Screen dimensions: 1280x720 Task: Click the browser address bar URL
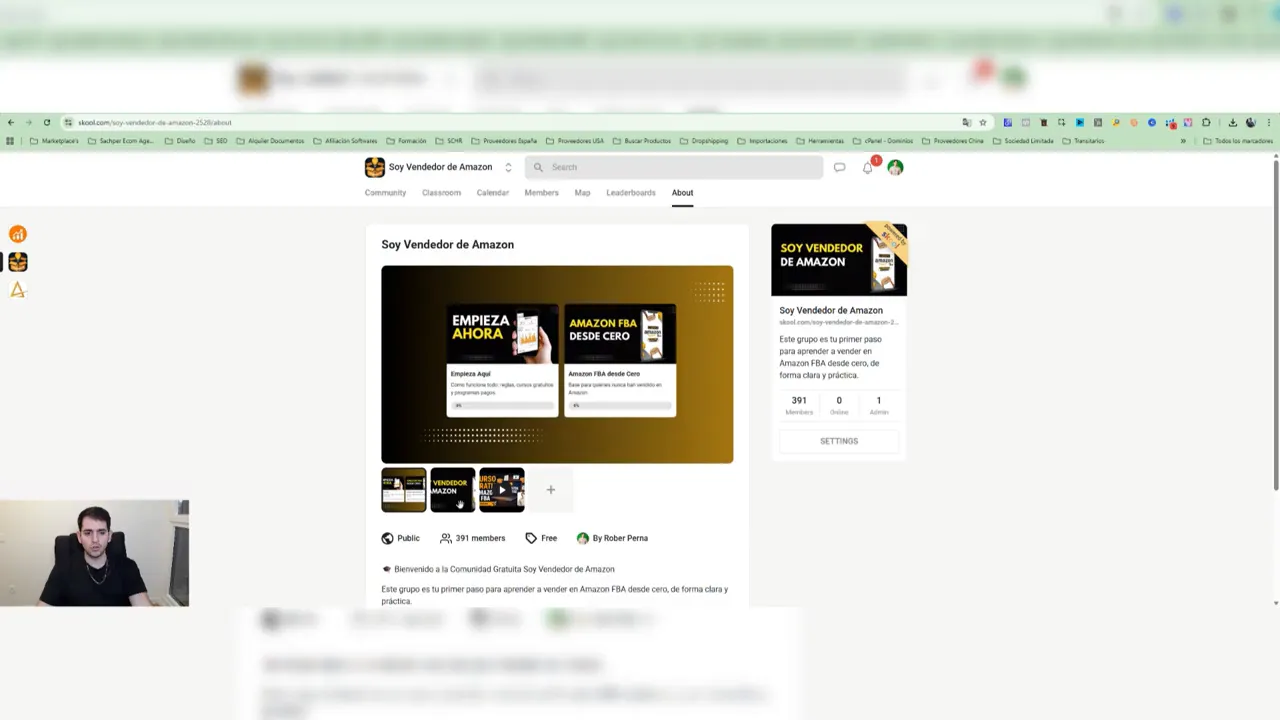(155, 122)
